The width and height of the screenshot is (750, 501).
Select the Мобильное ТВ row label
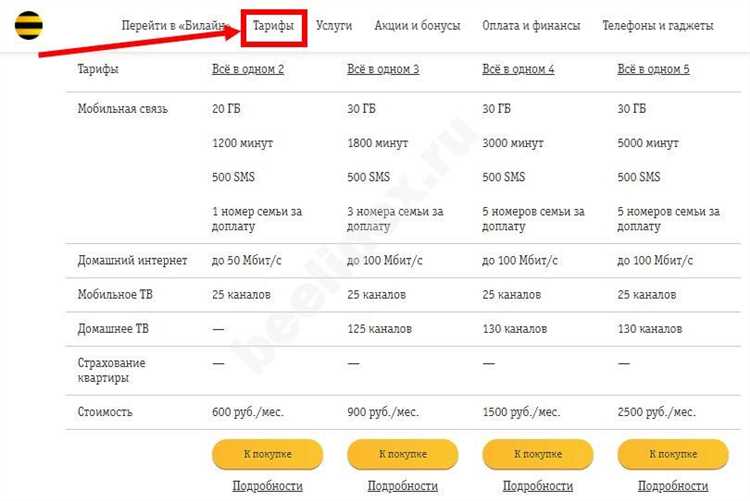pos(115,294)
